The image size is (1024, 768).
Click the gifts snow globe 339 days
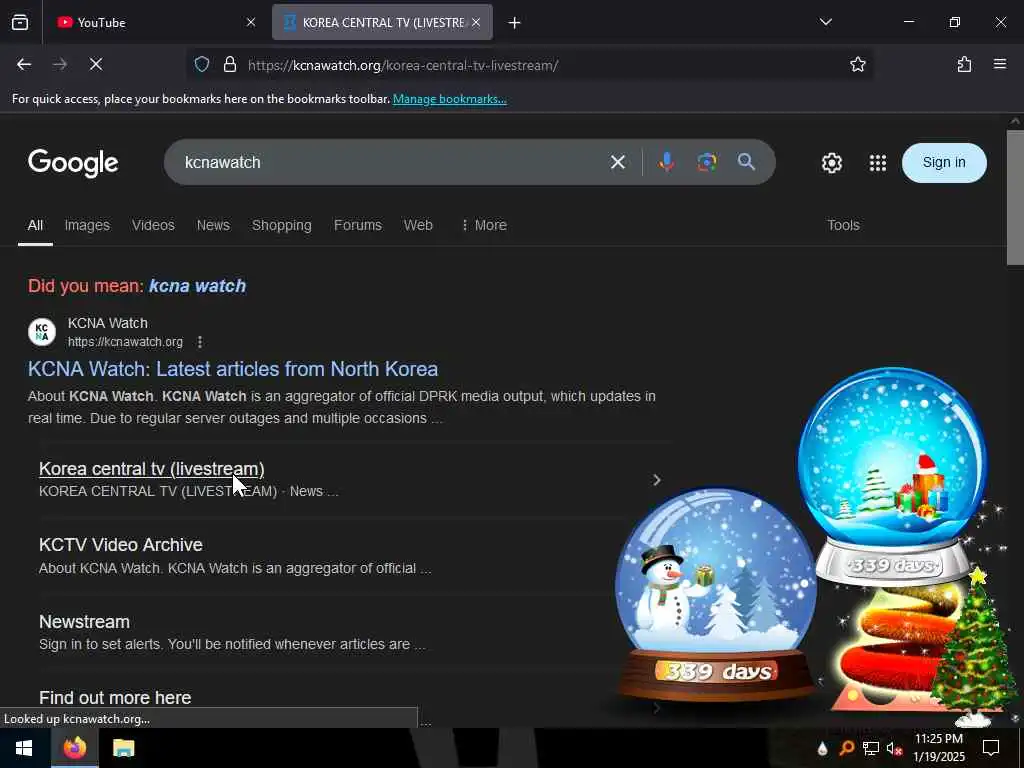[x=893, y=476]
